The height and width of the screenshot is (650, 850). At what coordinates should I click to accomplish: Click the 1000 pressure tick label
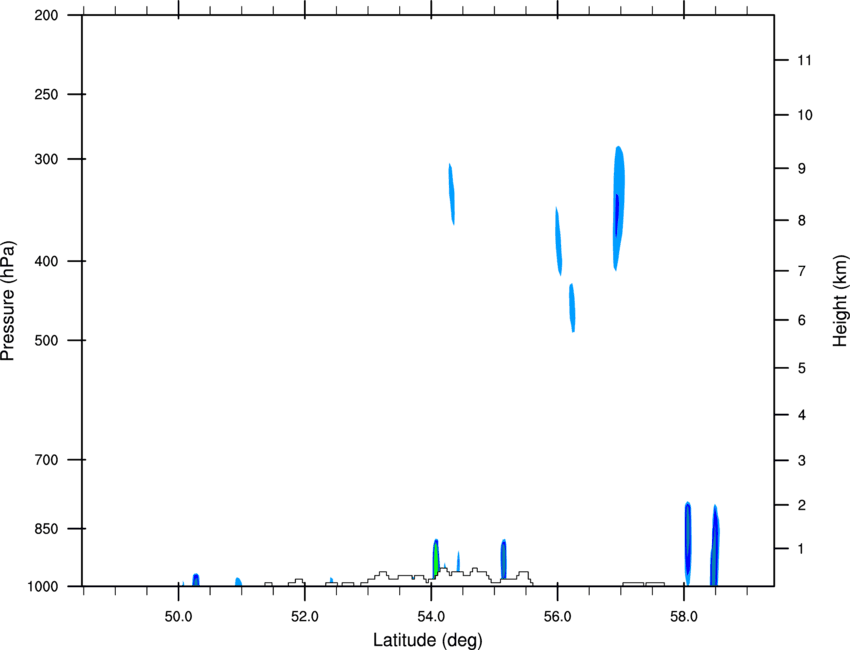(42, 587)
